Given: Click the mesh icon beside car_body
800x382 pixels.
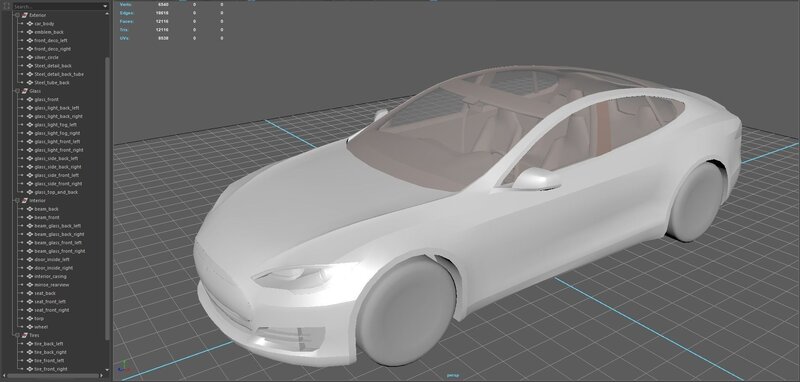Looking at the screenshot, I should click(x=30, y=23).
